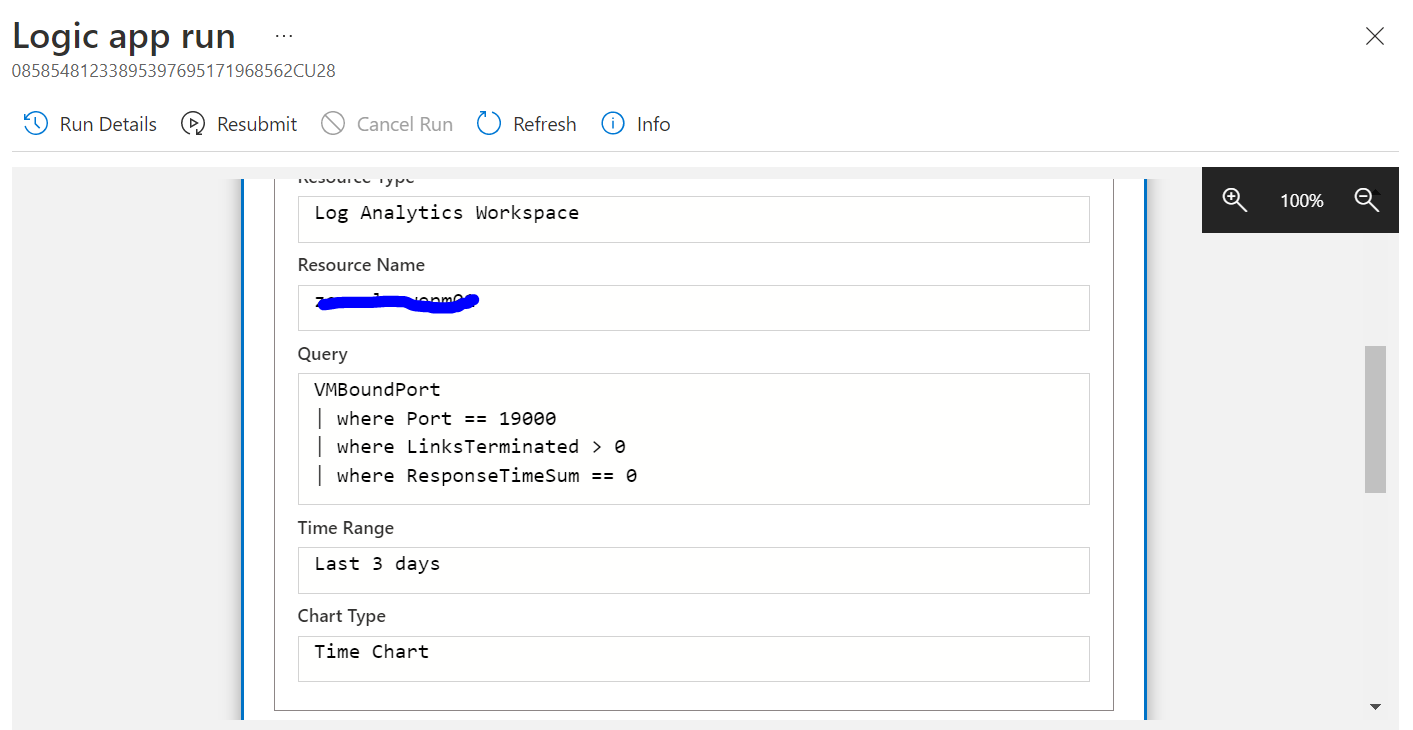Click the Chart Type field showing Time Chart

693,658
